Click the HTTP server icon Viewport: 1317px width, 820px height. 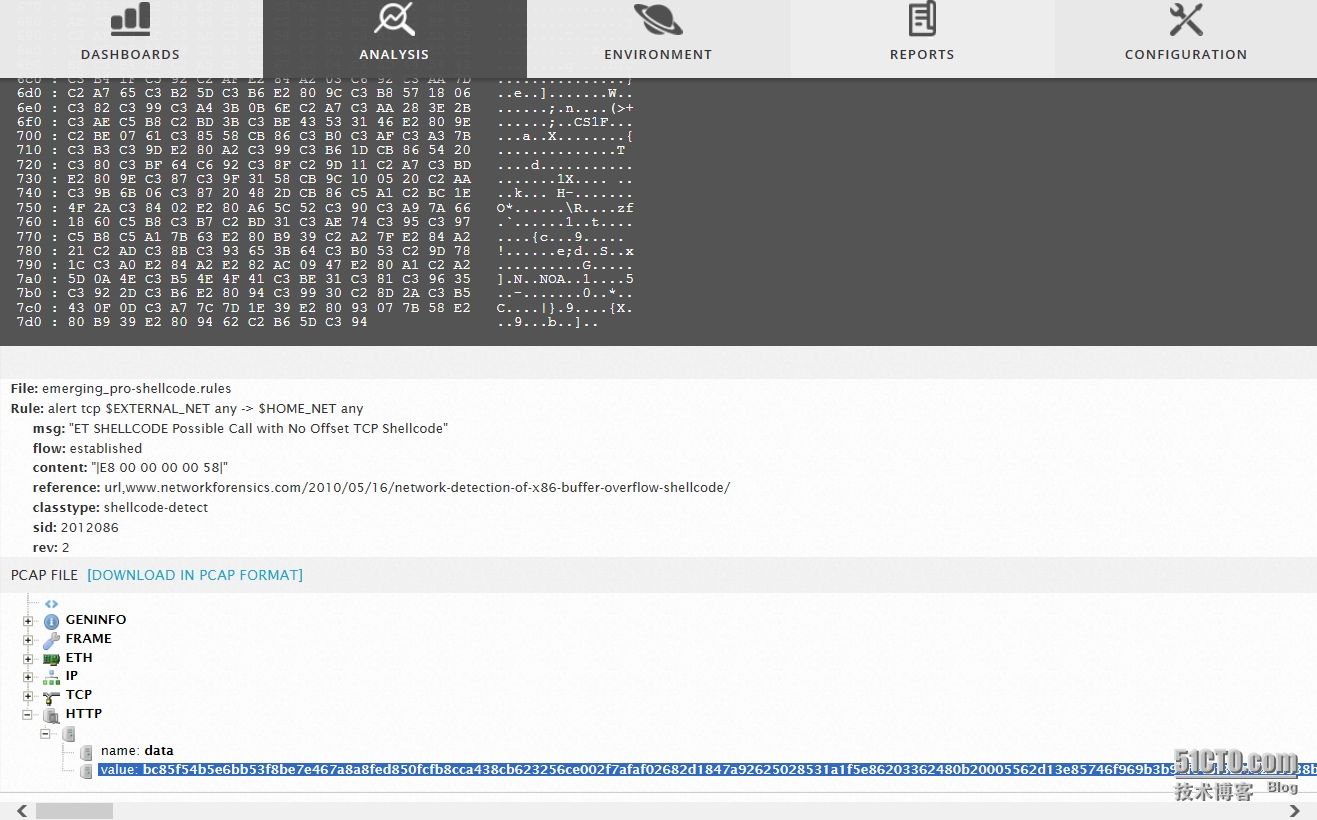tap(51, 715)
